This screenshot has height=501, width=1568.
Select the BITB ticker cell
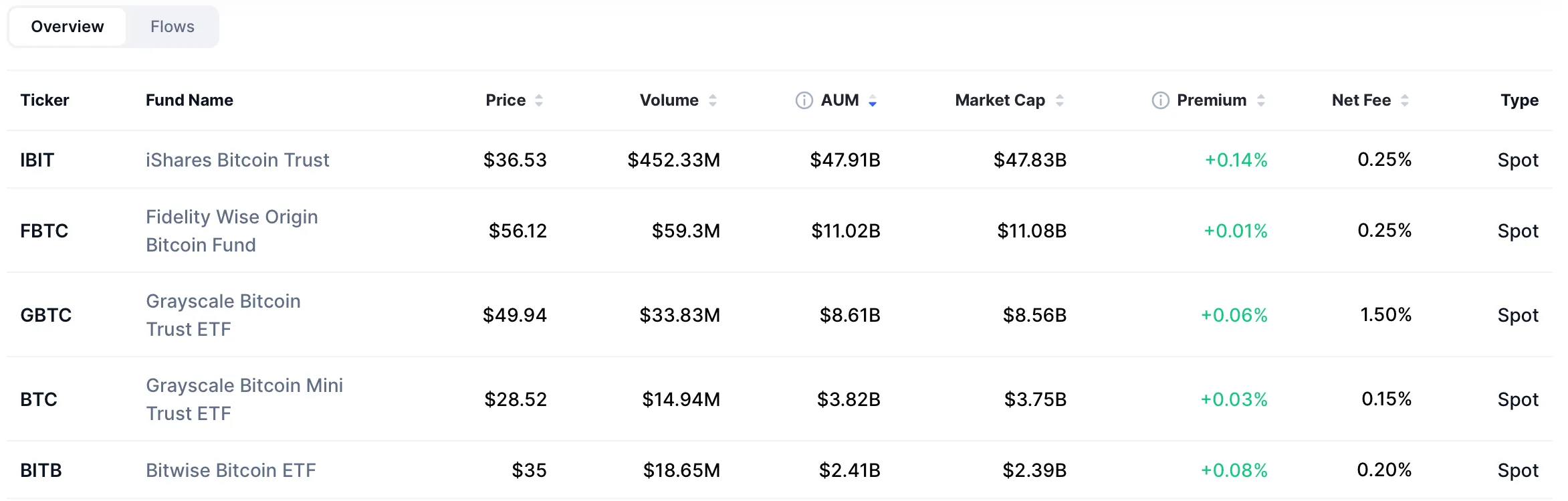pyautogui.click(x=41, y=470)
